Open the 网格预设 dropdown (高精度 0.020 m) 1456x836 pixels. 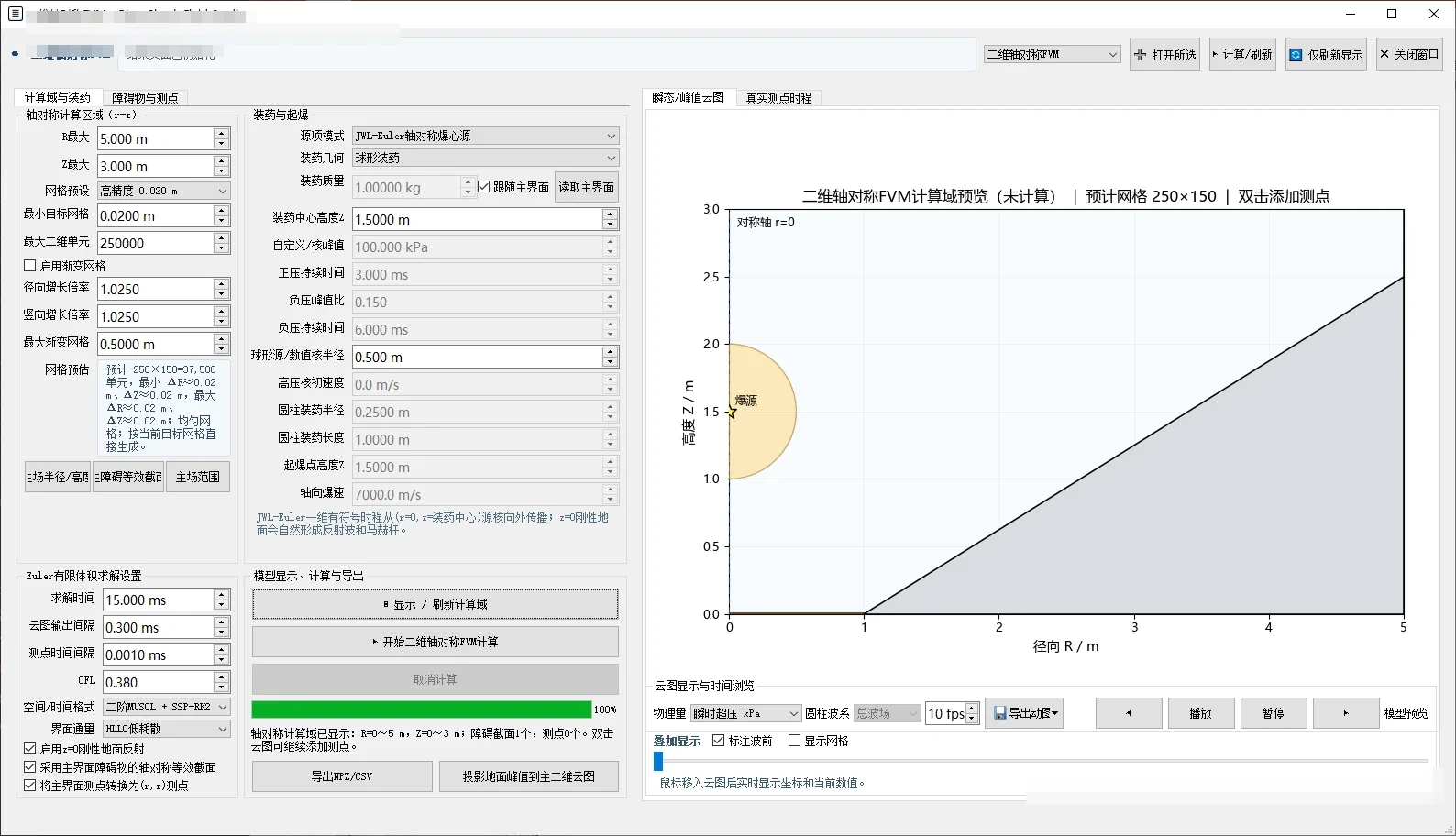click(x=164, y=191)
